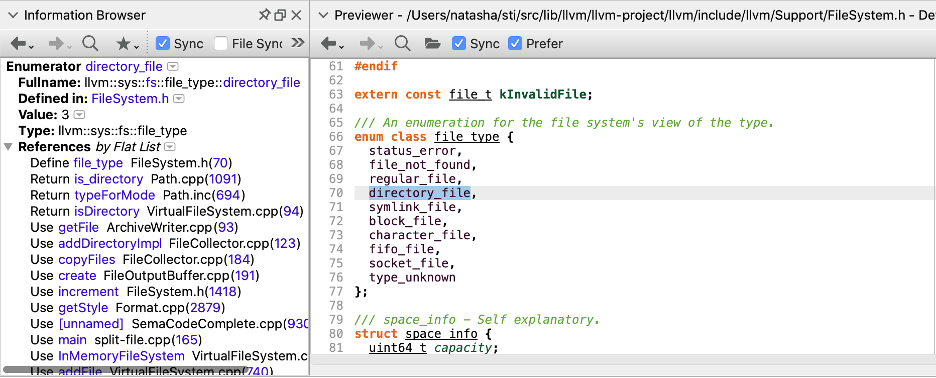Select Use create FileOutputBuffer.cpp(191) reference

click(144, 276)
